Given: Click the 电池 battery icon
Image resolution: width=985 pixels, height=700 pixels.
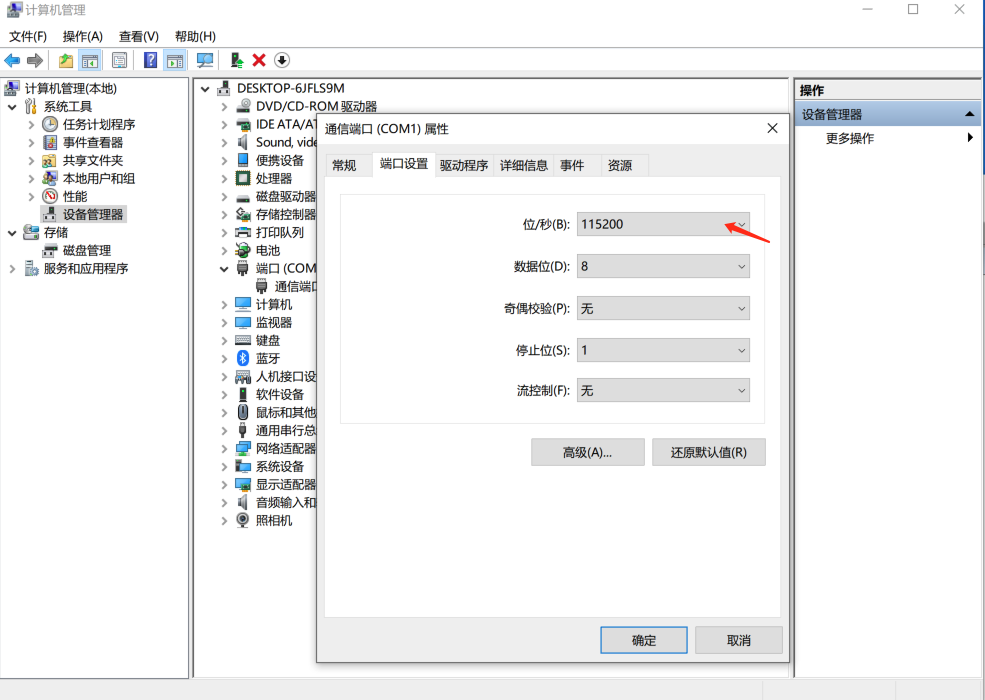Looking at the screenshot, I should tap(243, 250).
